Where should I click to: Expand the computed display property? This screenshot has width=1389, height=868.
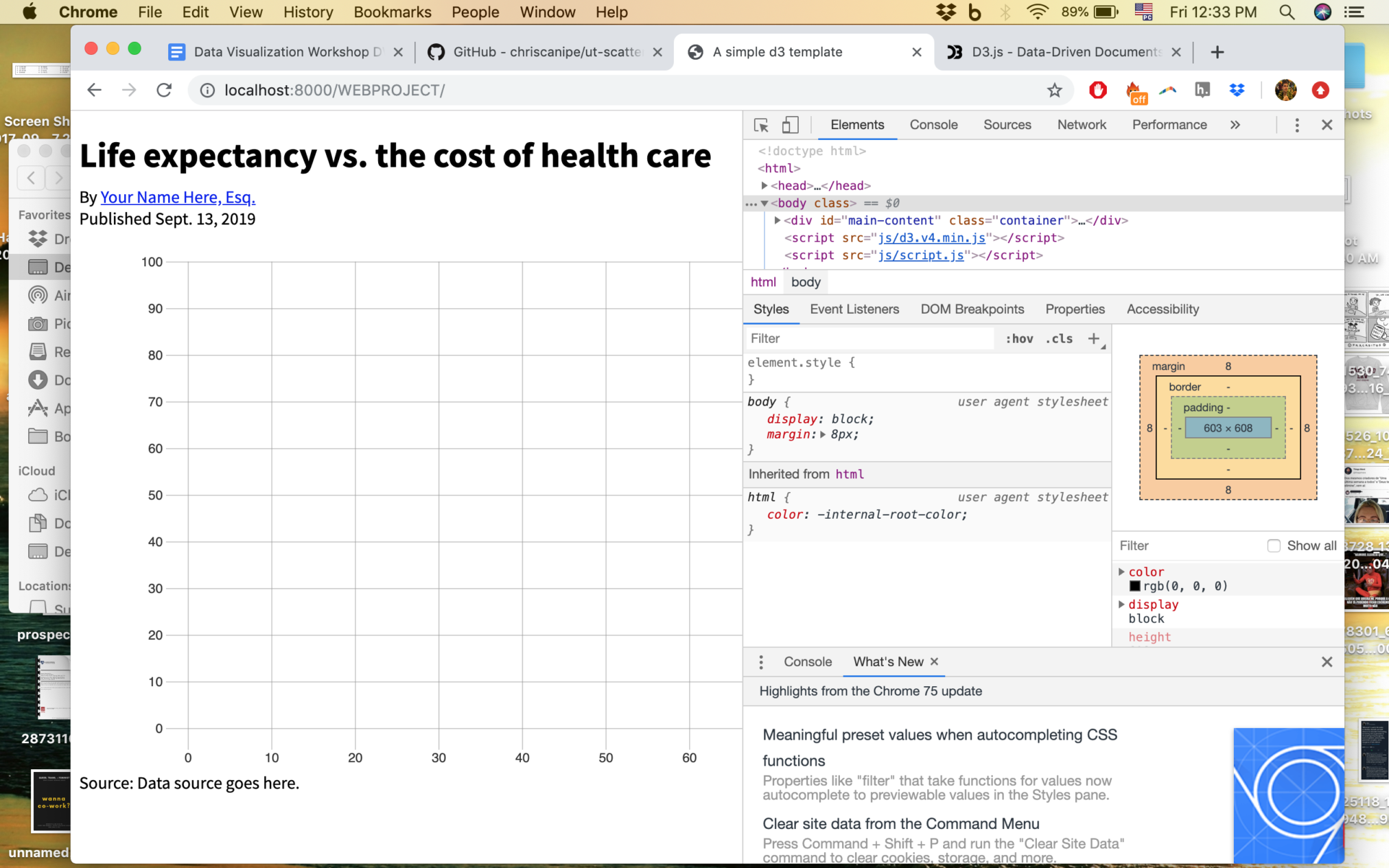point(1121,605)
